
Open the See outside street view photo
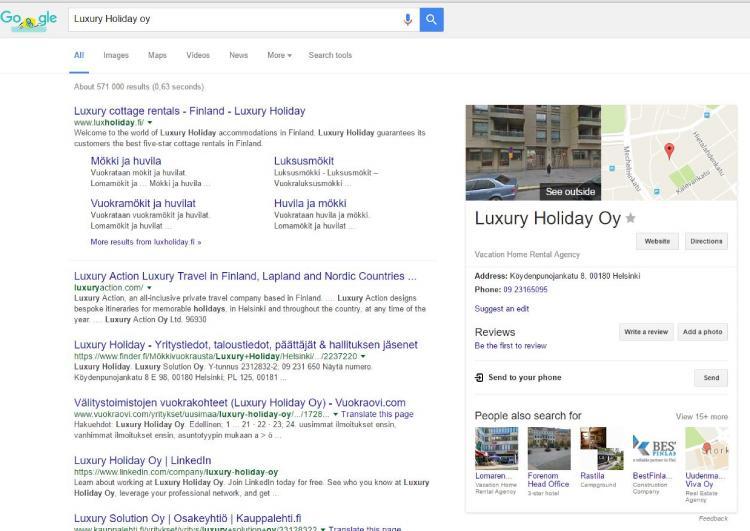[533, 153]
